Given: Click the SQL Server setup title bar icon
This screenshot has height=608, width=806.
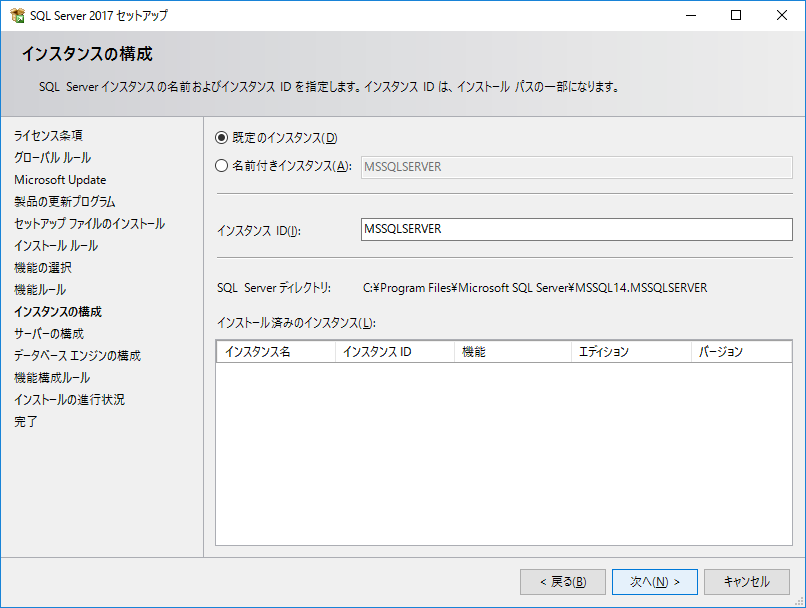Looking at the screenshot, I should tap(17, 15).
